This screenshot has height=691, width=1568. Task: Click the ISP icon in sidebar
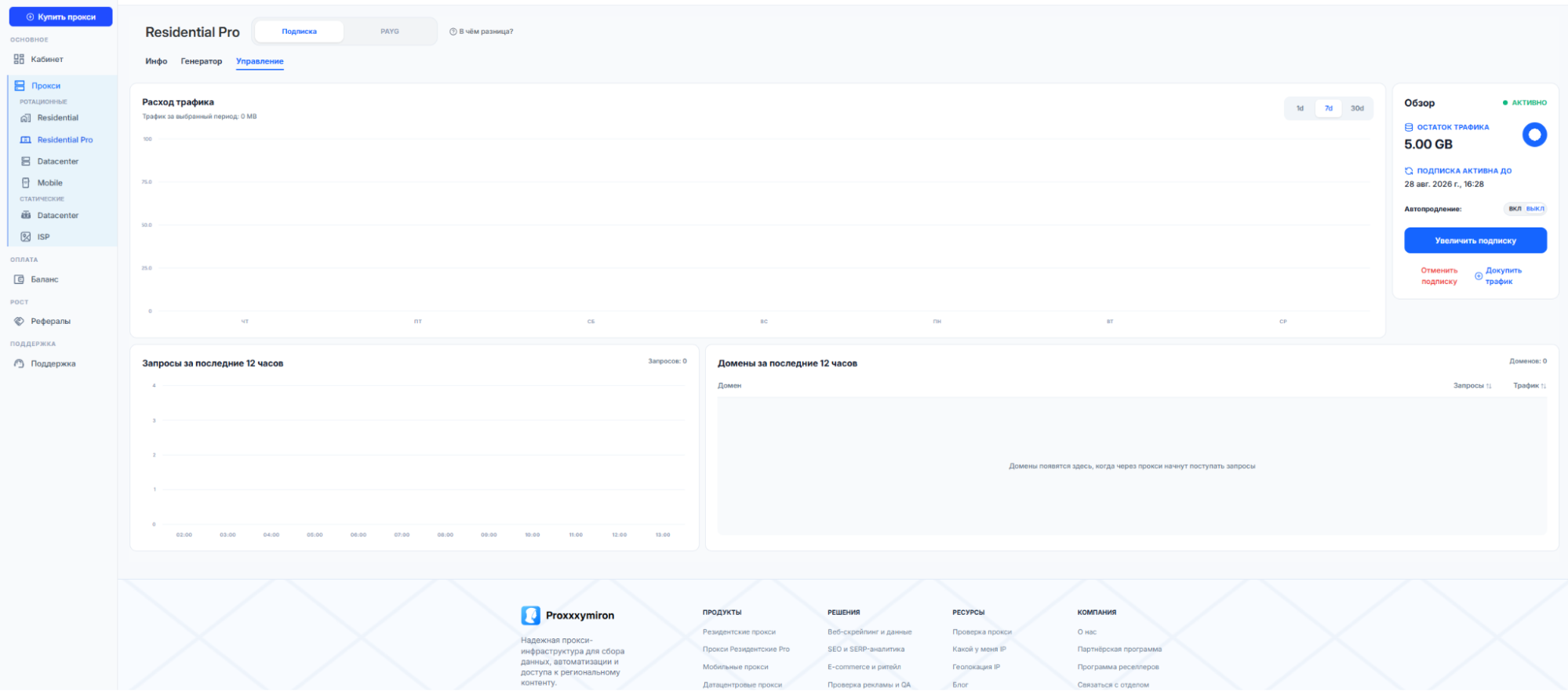click(x=26, y=237)
